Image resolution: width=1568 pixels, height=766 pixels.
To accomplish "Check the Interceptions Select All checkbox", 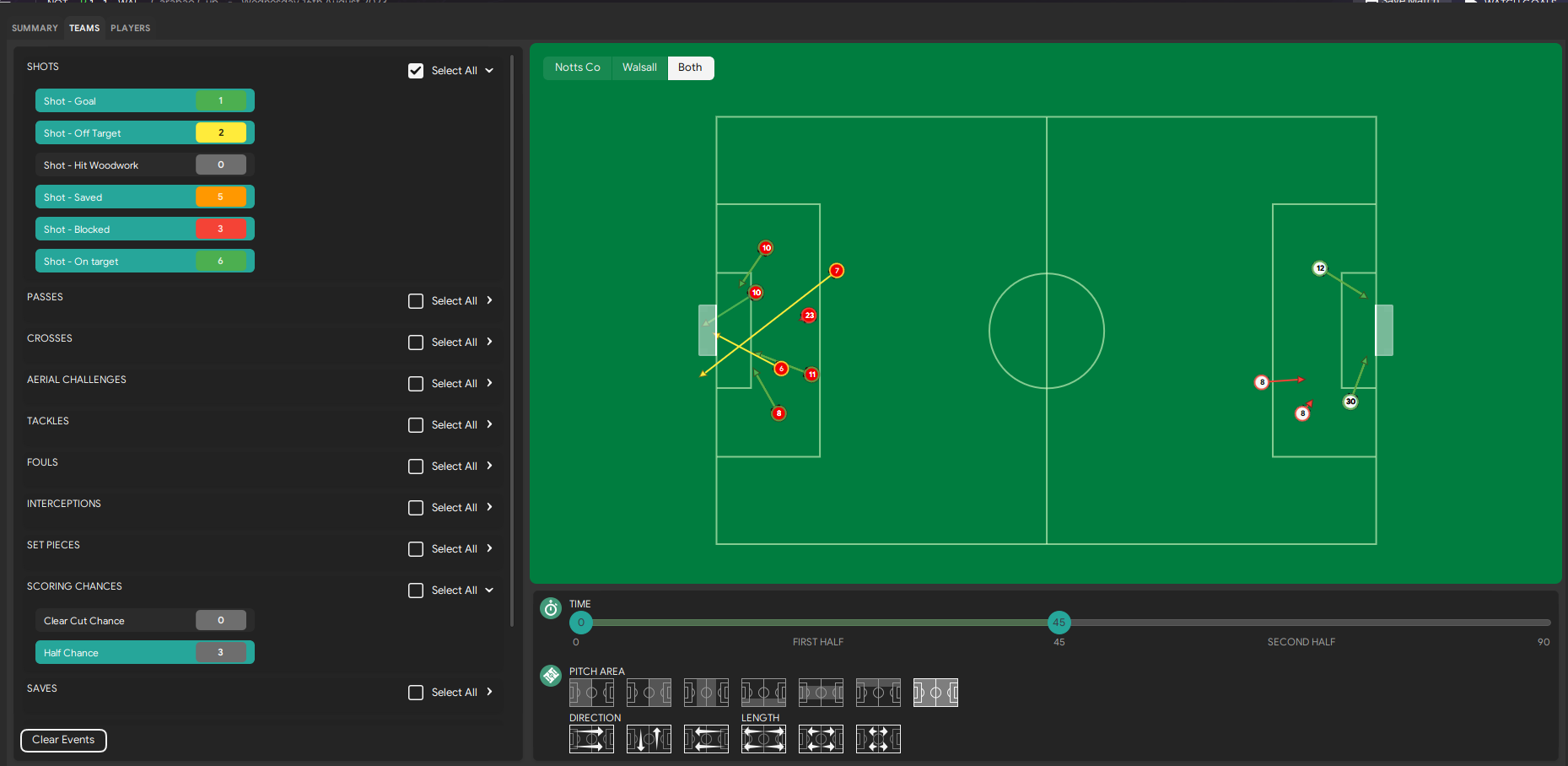I will click(x=416, y=508).
